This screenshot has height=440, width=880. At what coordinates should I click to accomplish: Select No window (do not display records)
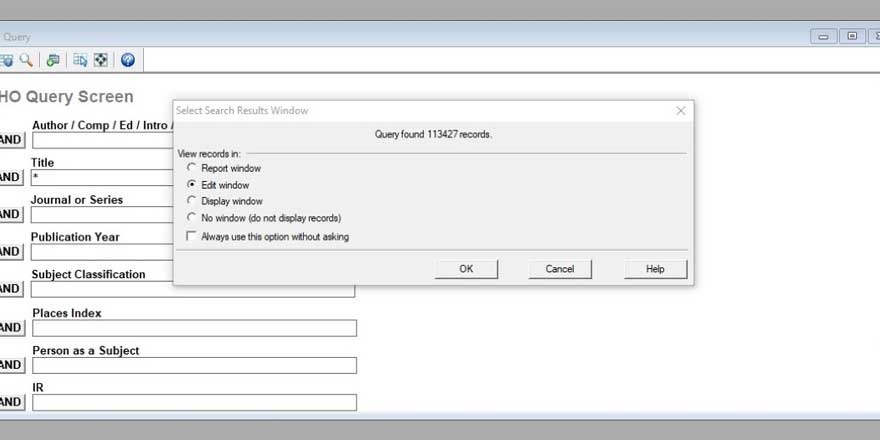192,218
